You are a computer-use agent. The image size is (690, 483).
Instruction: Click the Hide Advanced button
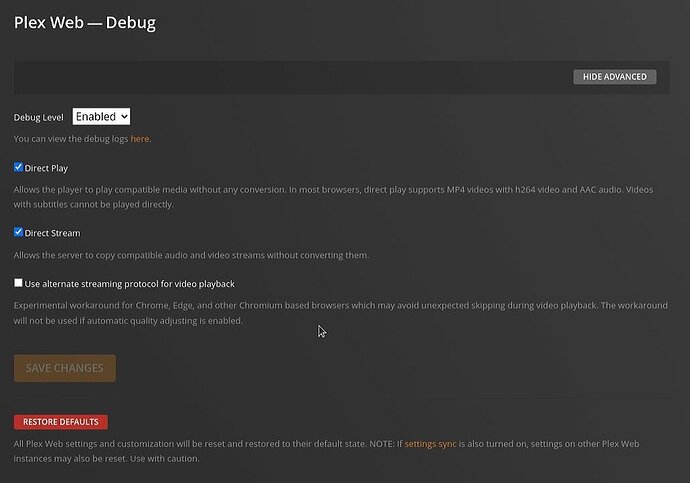(x=615, y=77)
